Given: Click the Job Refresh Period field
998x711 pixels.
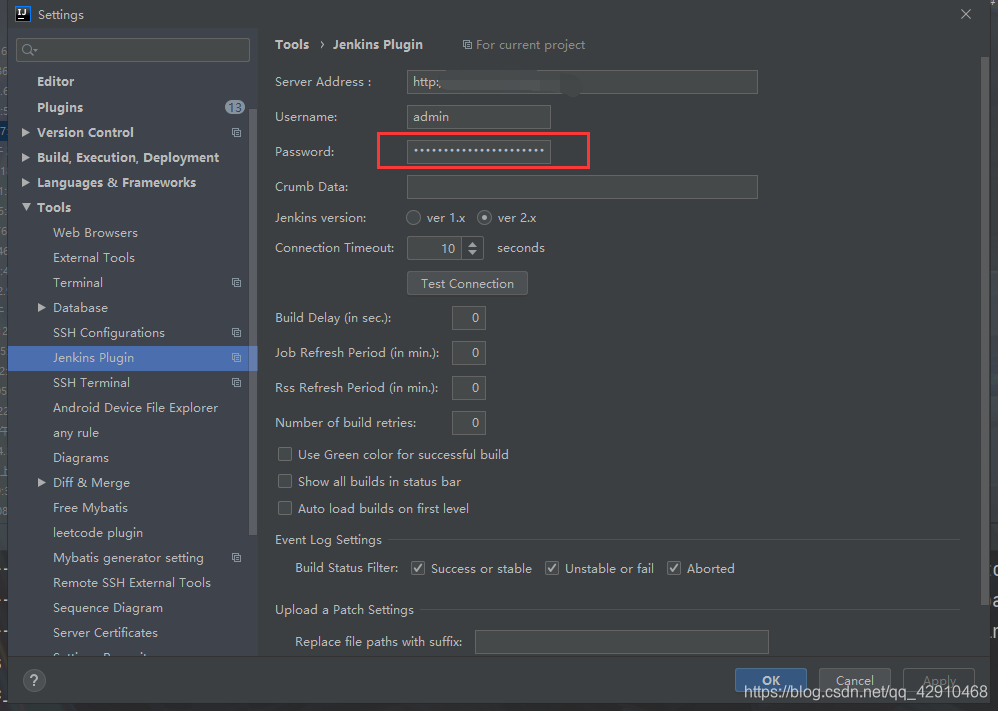Looking at the screenshot, I should 468,353.
